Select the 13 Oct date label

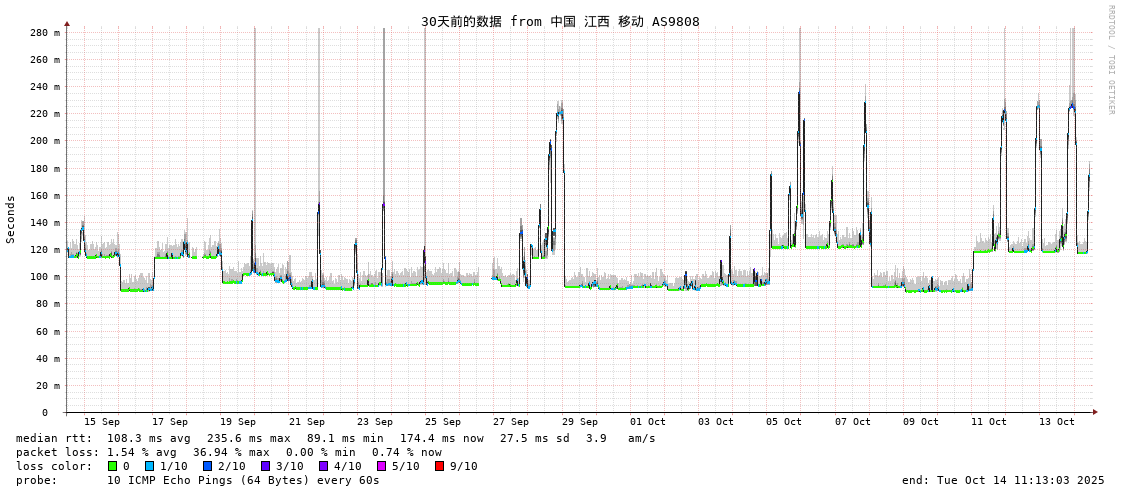(1057, 422)
